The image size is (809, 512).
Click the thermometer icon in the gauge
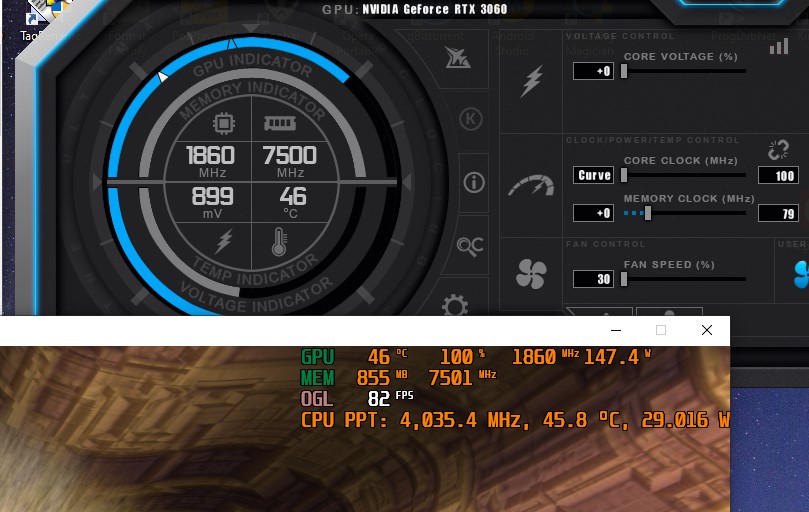tap(279, 242)
